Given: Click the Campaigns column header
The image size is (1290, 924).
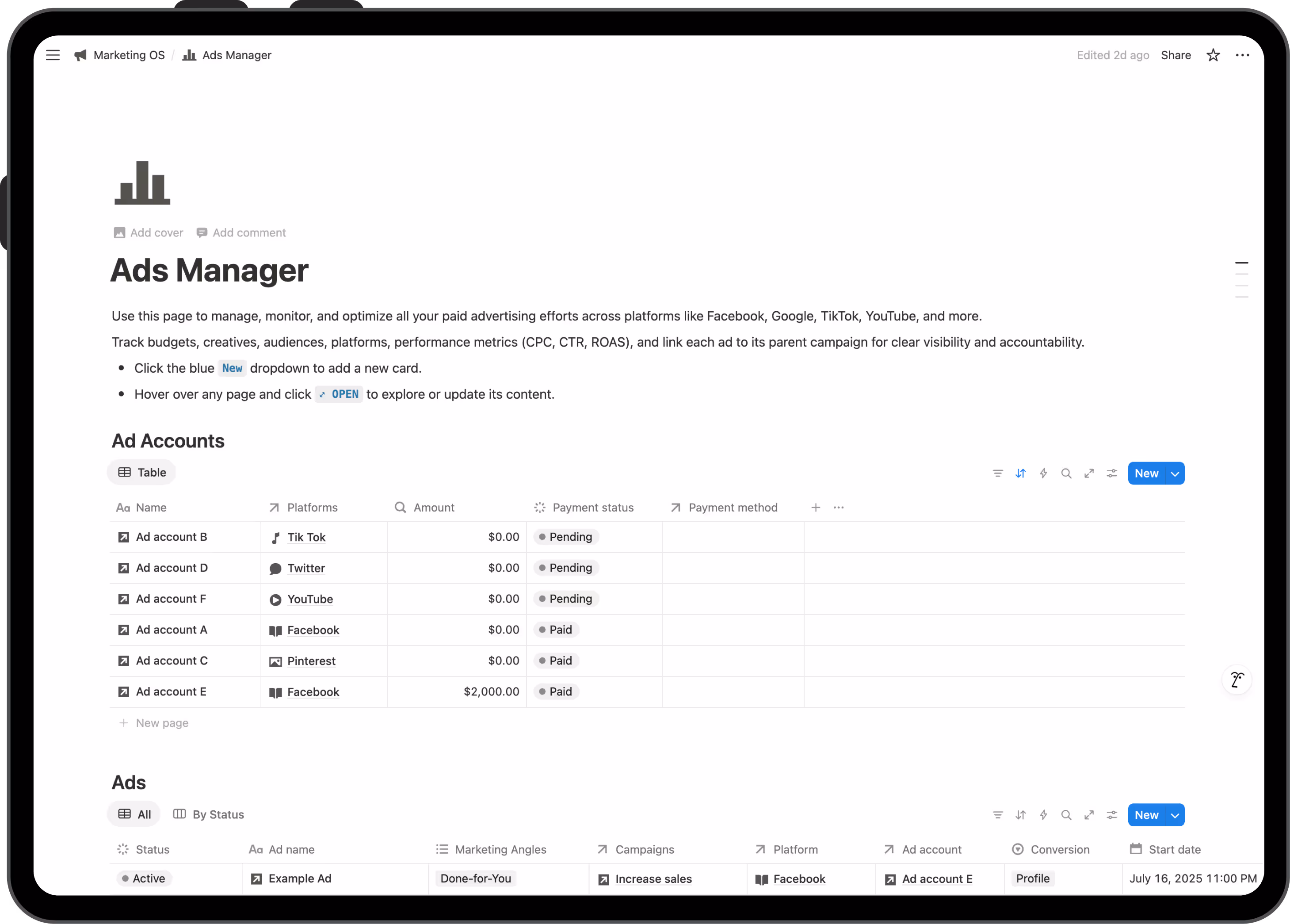Looking at the screenshot, I should click(x=635, y=849).
